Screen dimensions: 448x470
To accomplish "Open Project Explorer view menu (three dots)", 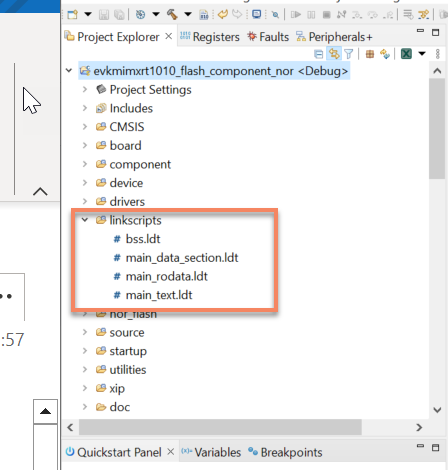I will coord(438,54).
